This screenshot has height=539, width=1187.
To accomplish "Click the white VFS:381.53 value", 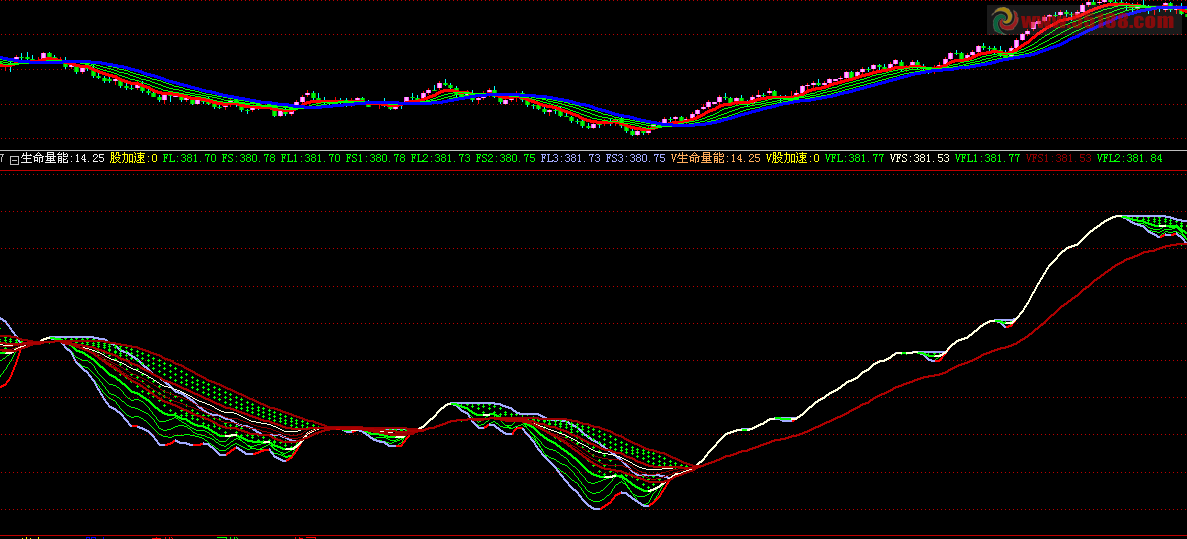I will (920, 158).
